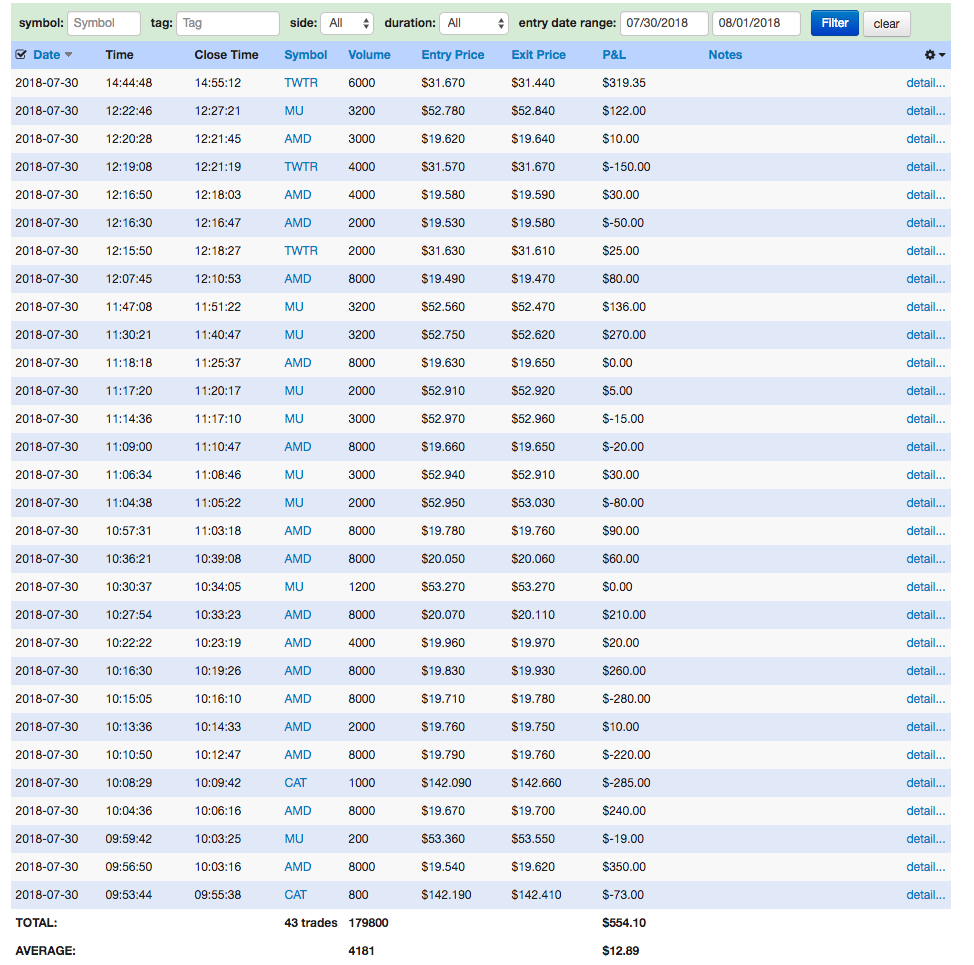Open the table settings gear icon

coord(929,55)
